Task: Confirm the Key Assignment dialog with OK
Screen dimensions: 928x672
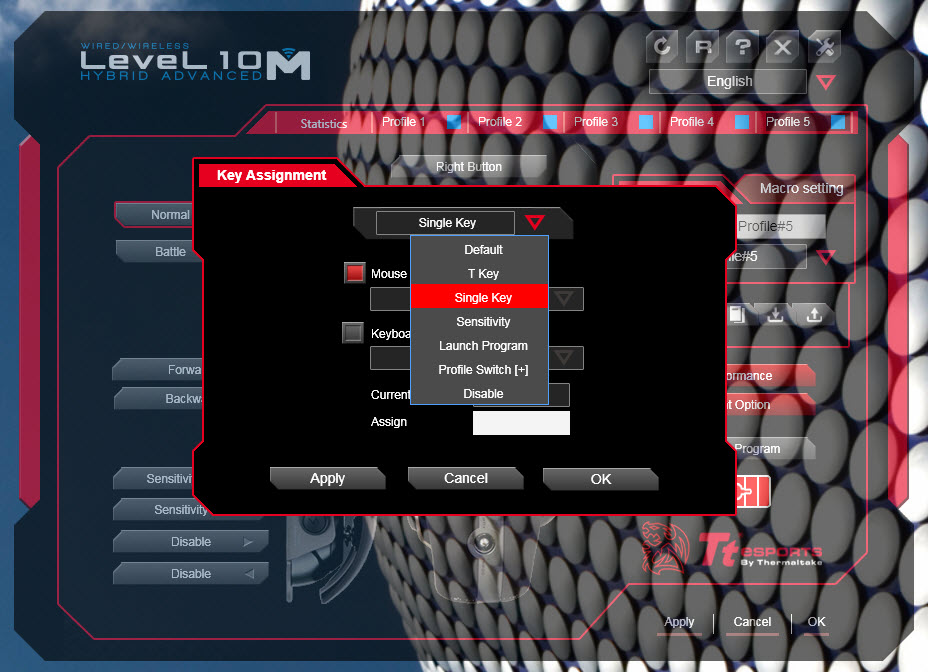Action: 601,479
